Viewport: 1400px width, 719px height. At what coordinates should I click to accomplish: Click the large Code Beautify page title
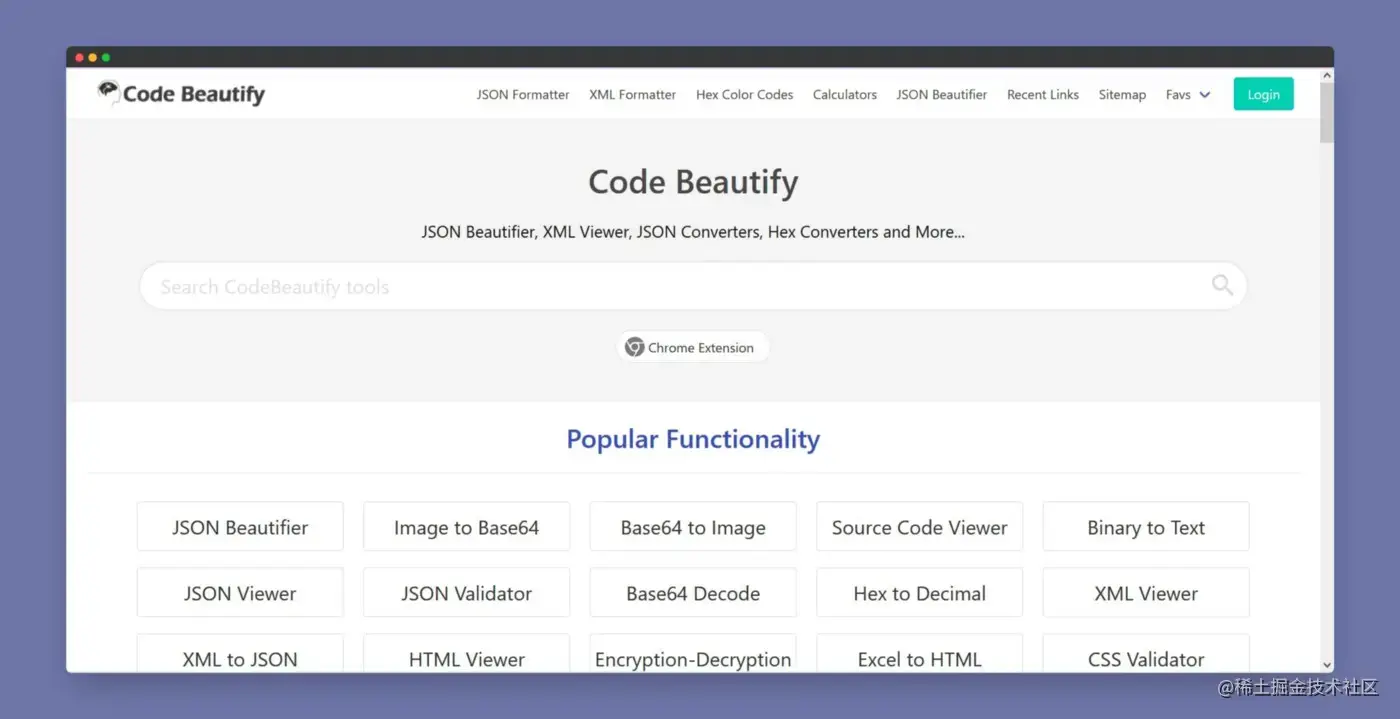point(693,182)
